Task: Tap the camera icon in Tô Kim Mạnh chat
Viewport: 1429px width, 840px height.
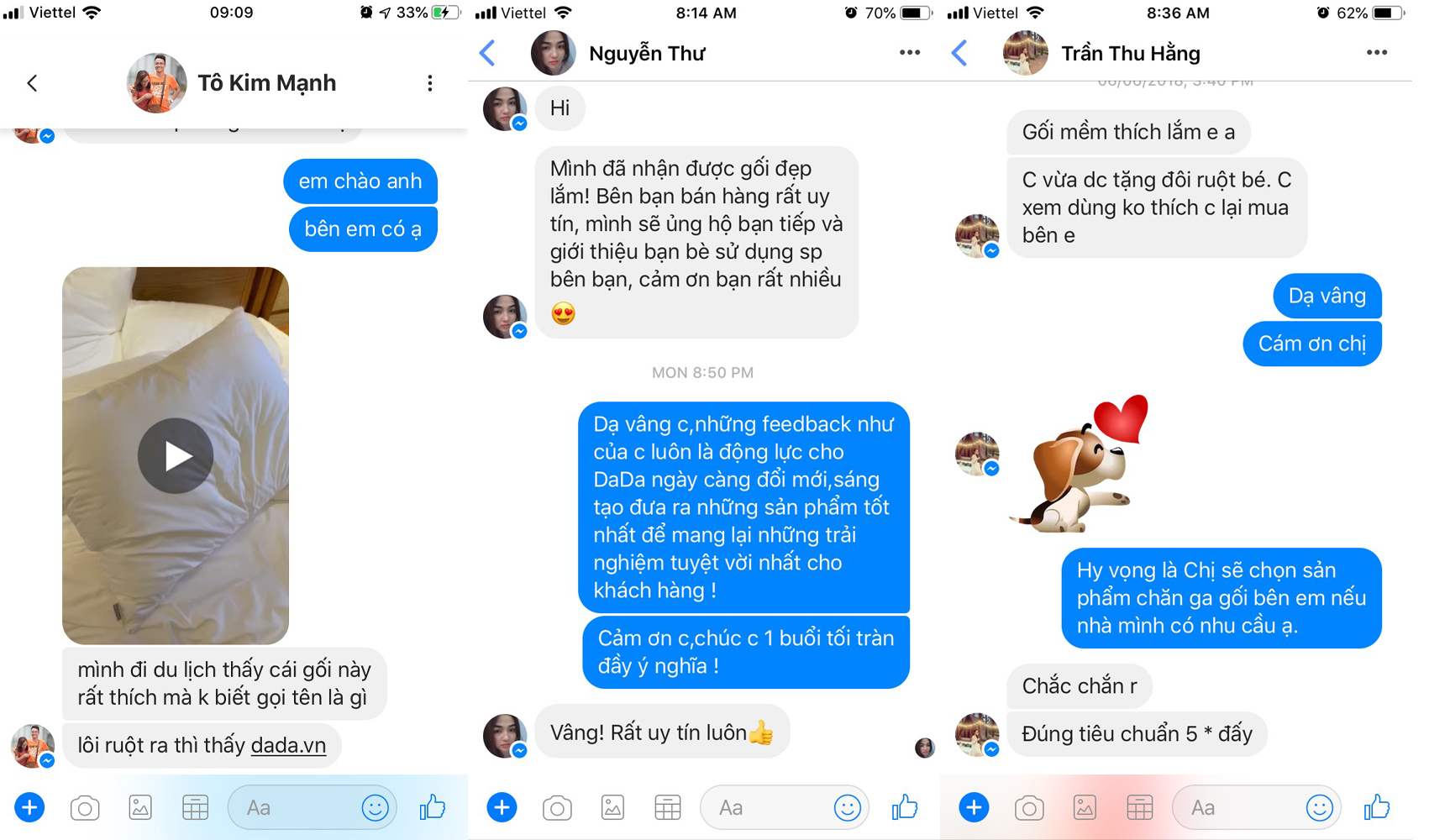Action: point(85,808)
